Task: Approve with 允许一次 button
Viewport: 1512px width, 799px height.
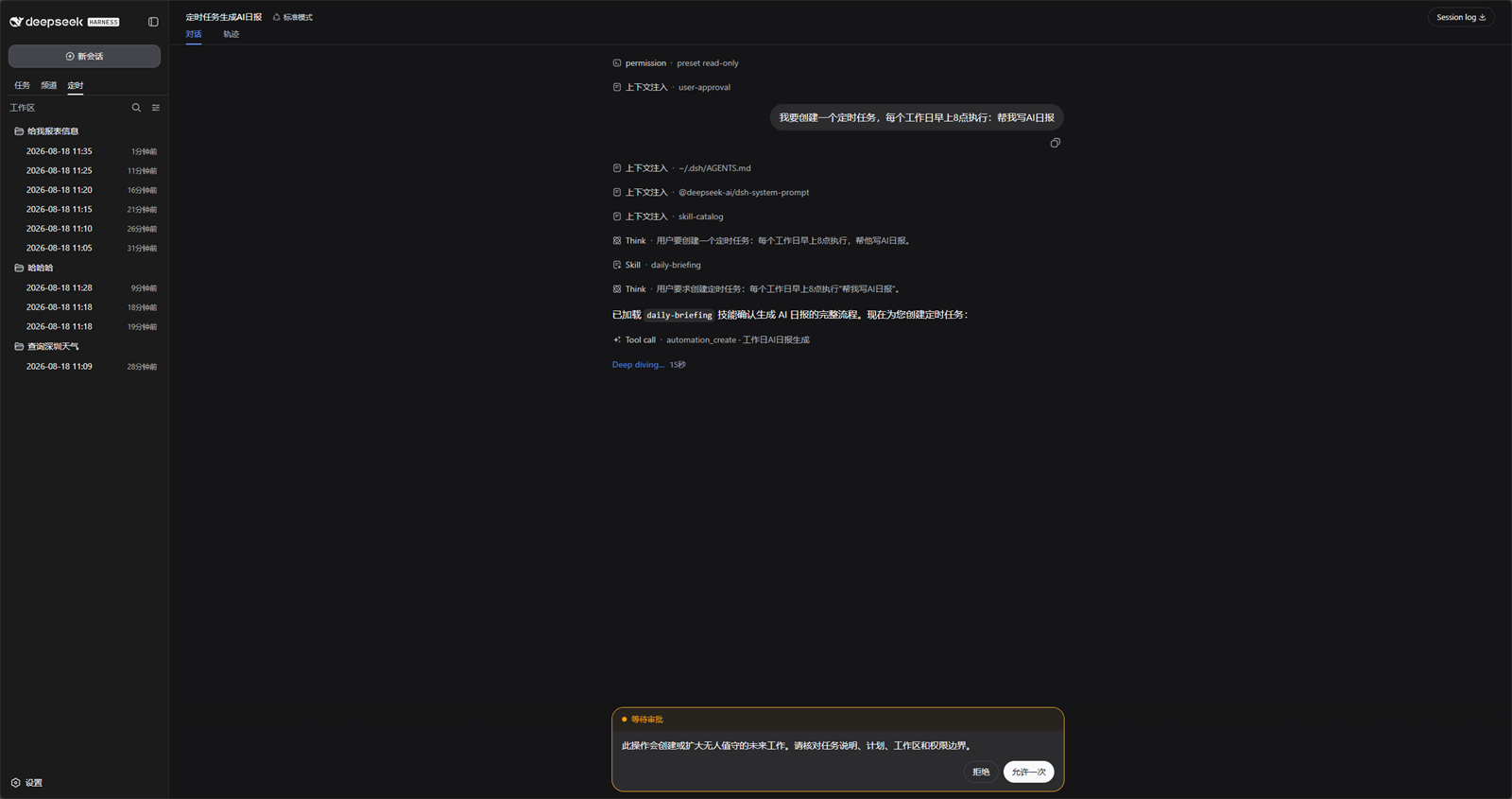Action: tap(1028, 772)
